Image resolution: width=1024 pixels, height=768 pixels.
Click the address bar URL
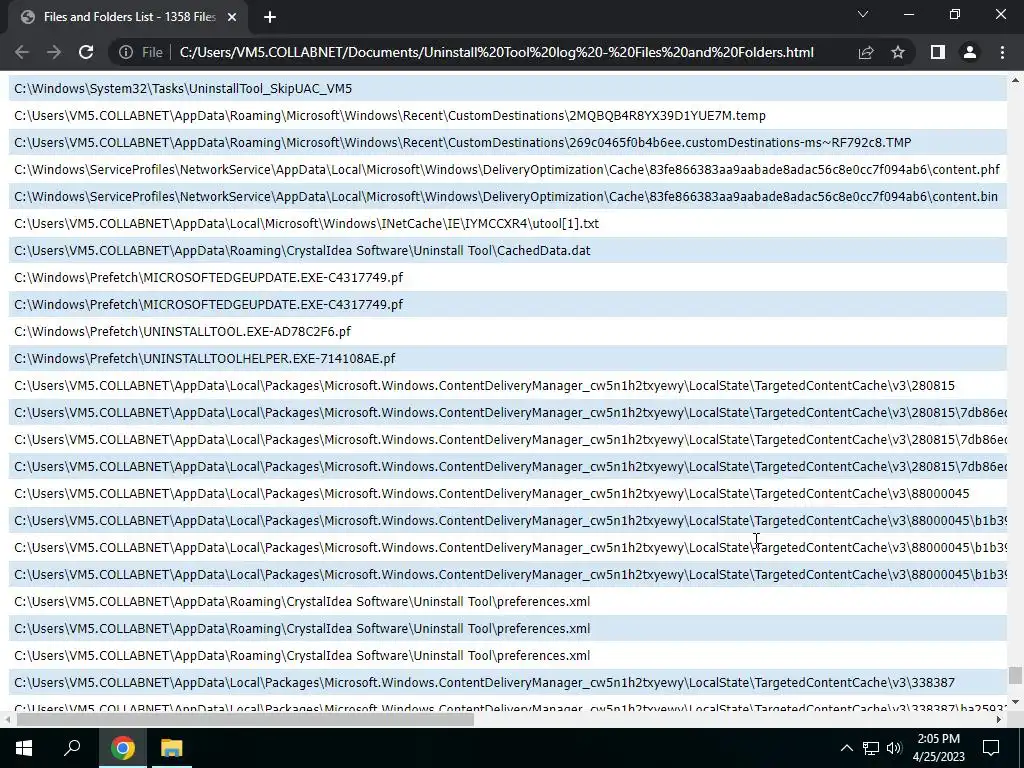[x=496, y=52]
